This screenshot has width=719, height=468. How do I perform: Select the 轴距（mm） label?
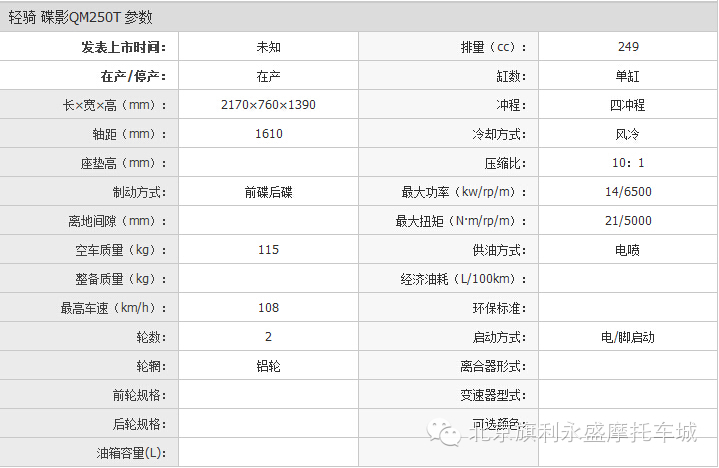click(130, 134)
